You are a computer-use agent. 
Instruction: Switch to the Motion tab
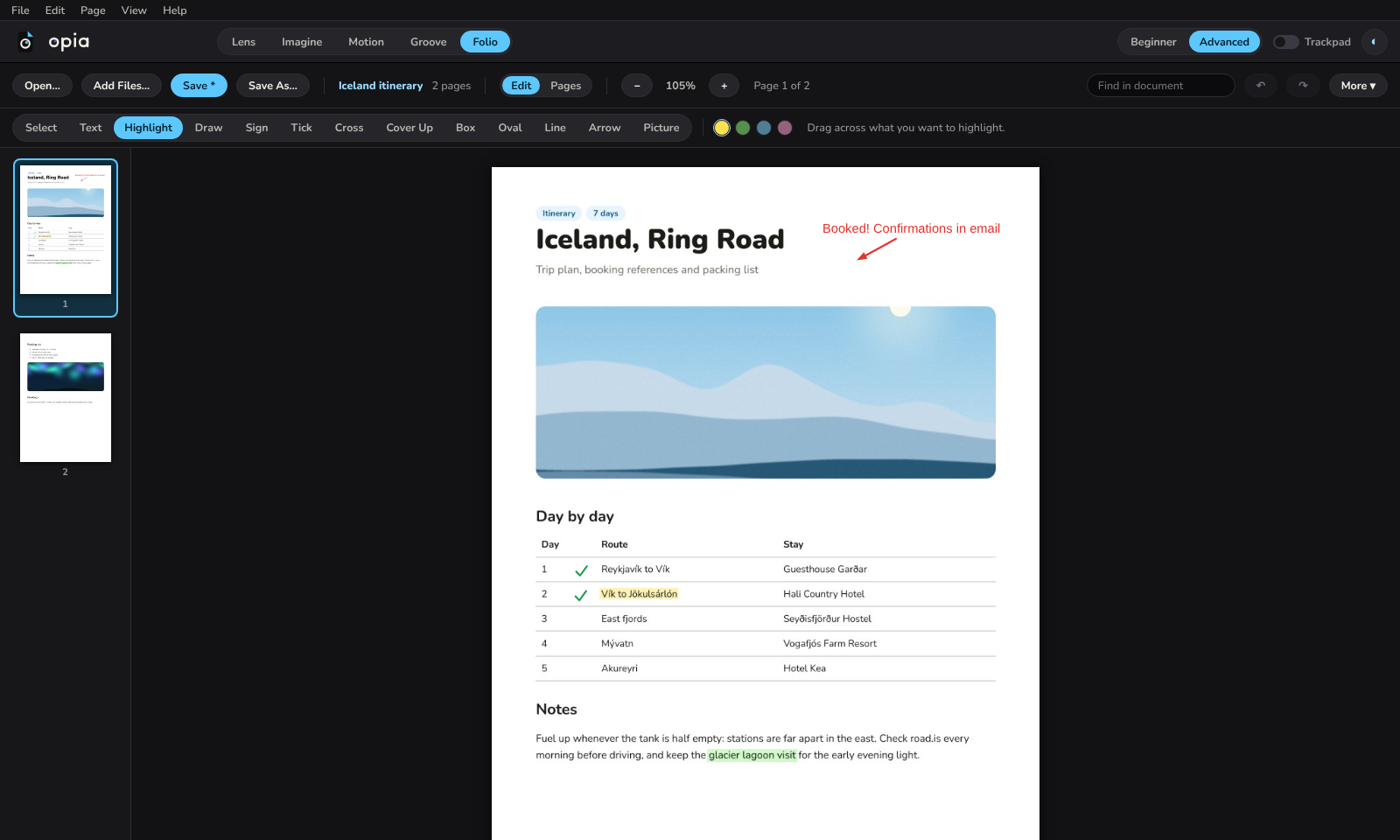(366, 42)
